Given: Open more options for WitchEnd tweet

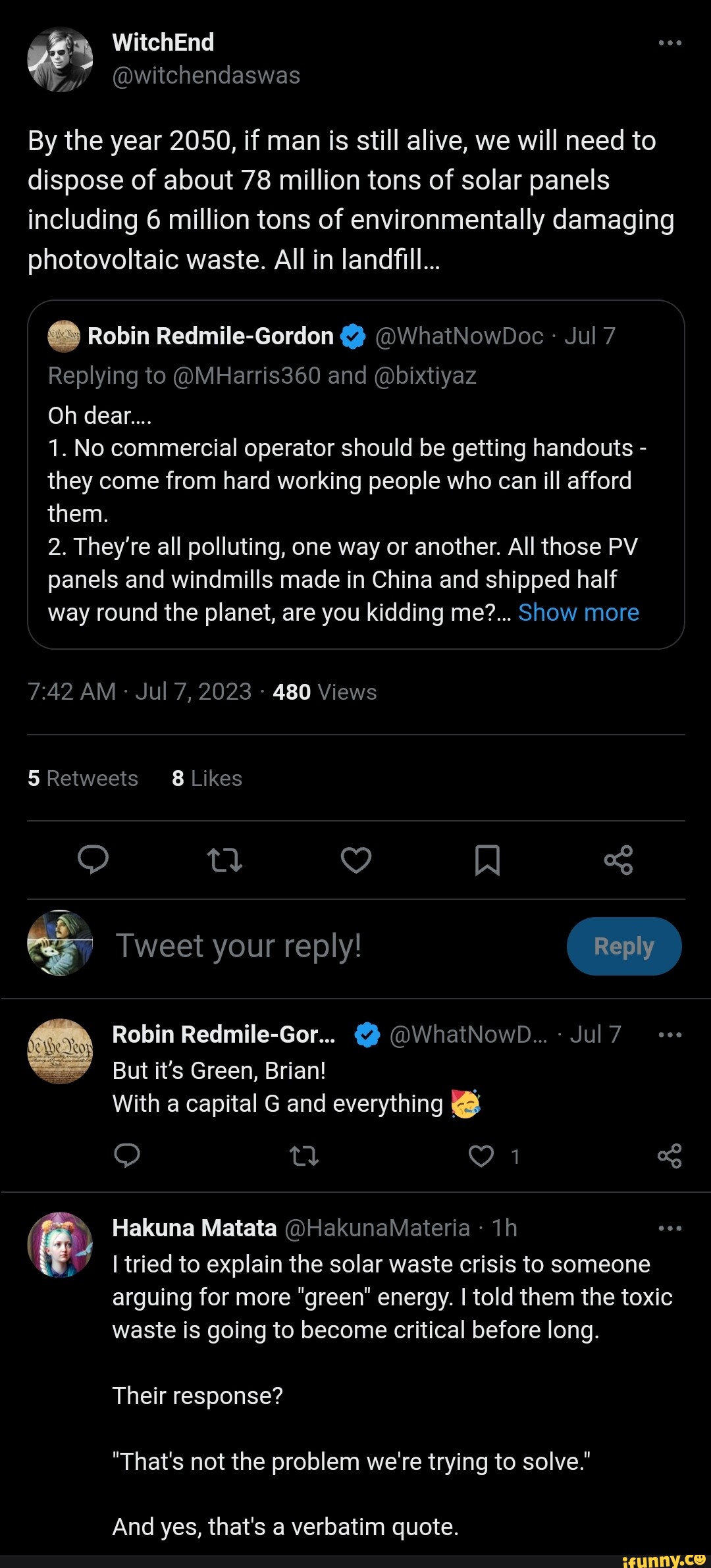Looking at the screenshot, I should [x=670, y=43].
